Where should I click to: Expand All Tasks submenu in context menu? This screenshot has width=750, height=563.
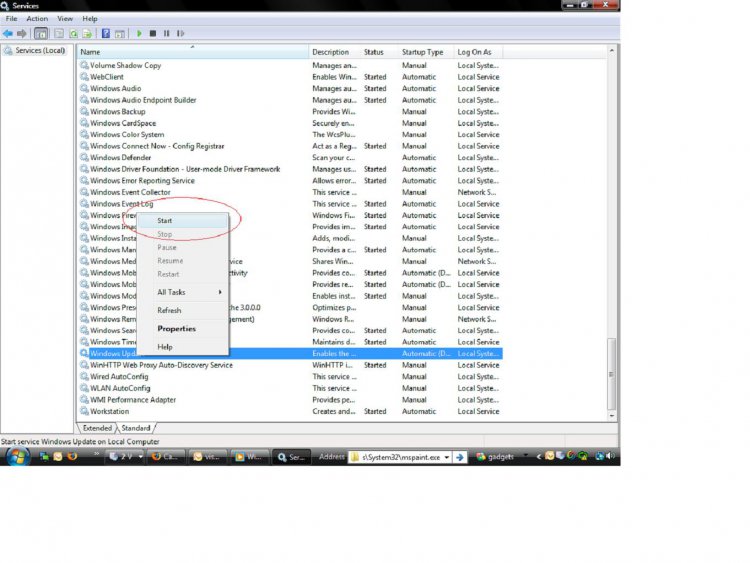[x=183, y=292]
